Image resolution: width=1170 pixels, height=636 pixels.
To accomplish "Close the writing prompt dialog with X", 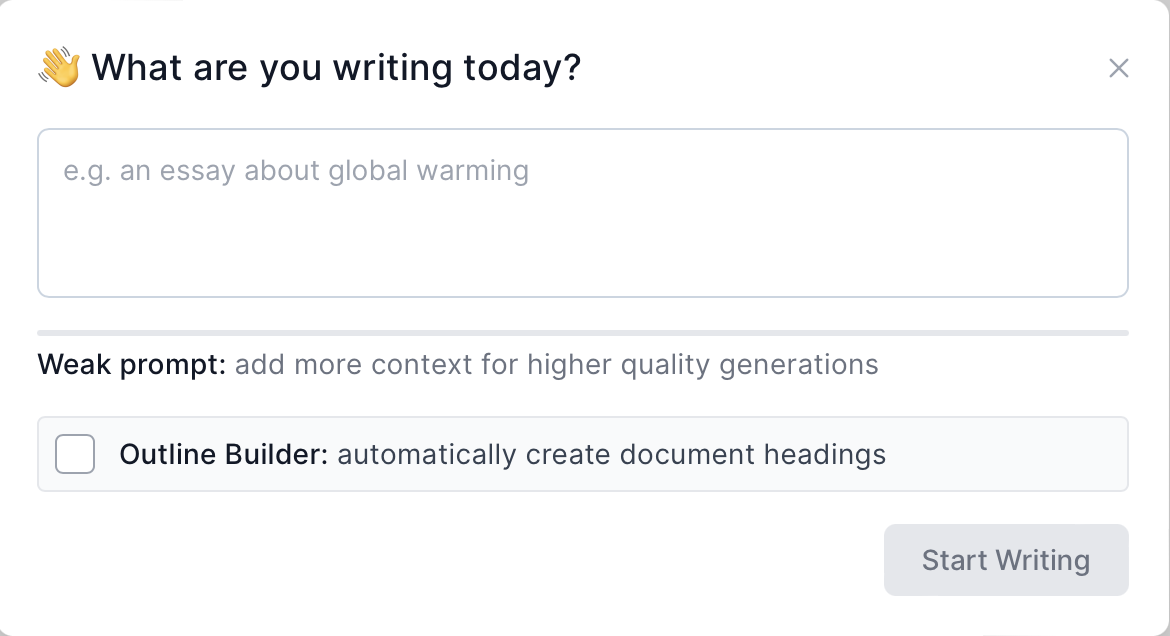I will (1118, 68).
